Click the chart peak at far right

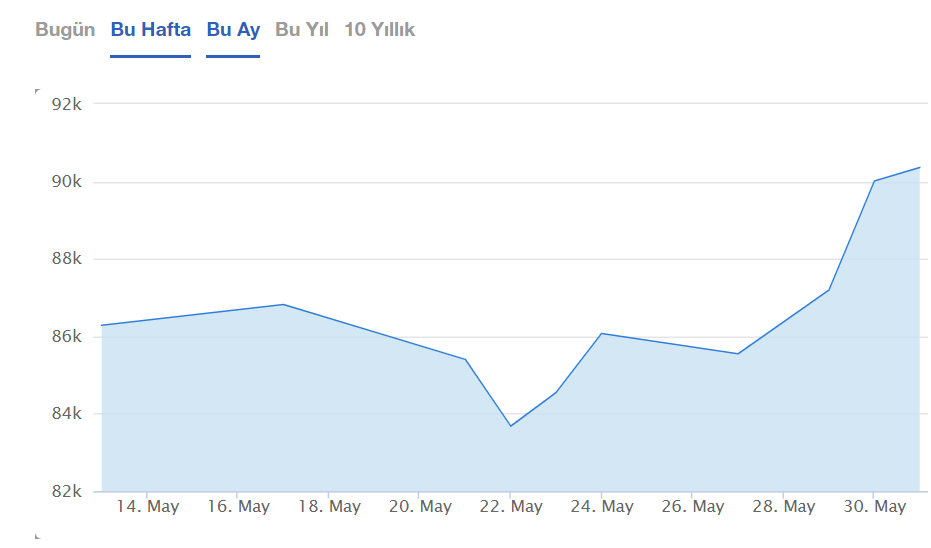(919, 167)
